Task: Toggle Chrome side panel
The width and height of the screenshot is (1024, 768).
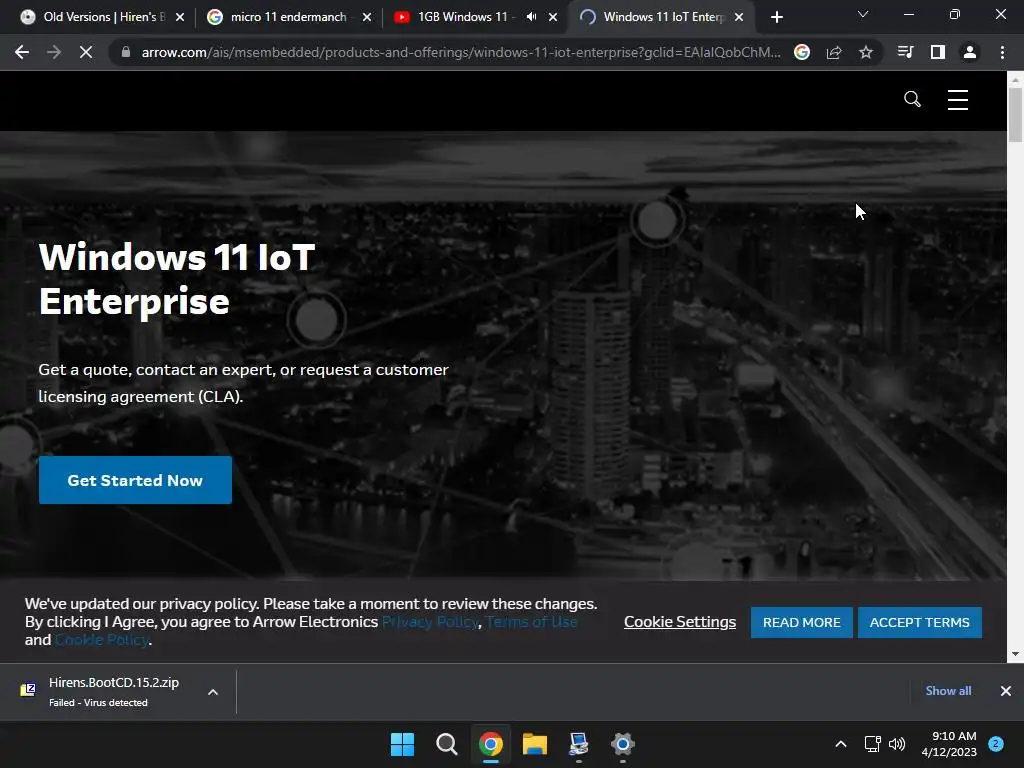Action: [x=938, y=52]
